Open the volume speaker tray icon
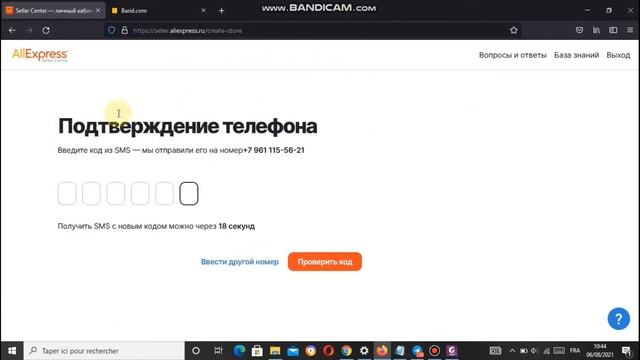 [x=534, y=351]
